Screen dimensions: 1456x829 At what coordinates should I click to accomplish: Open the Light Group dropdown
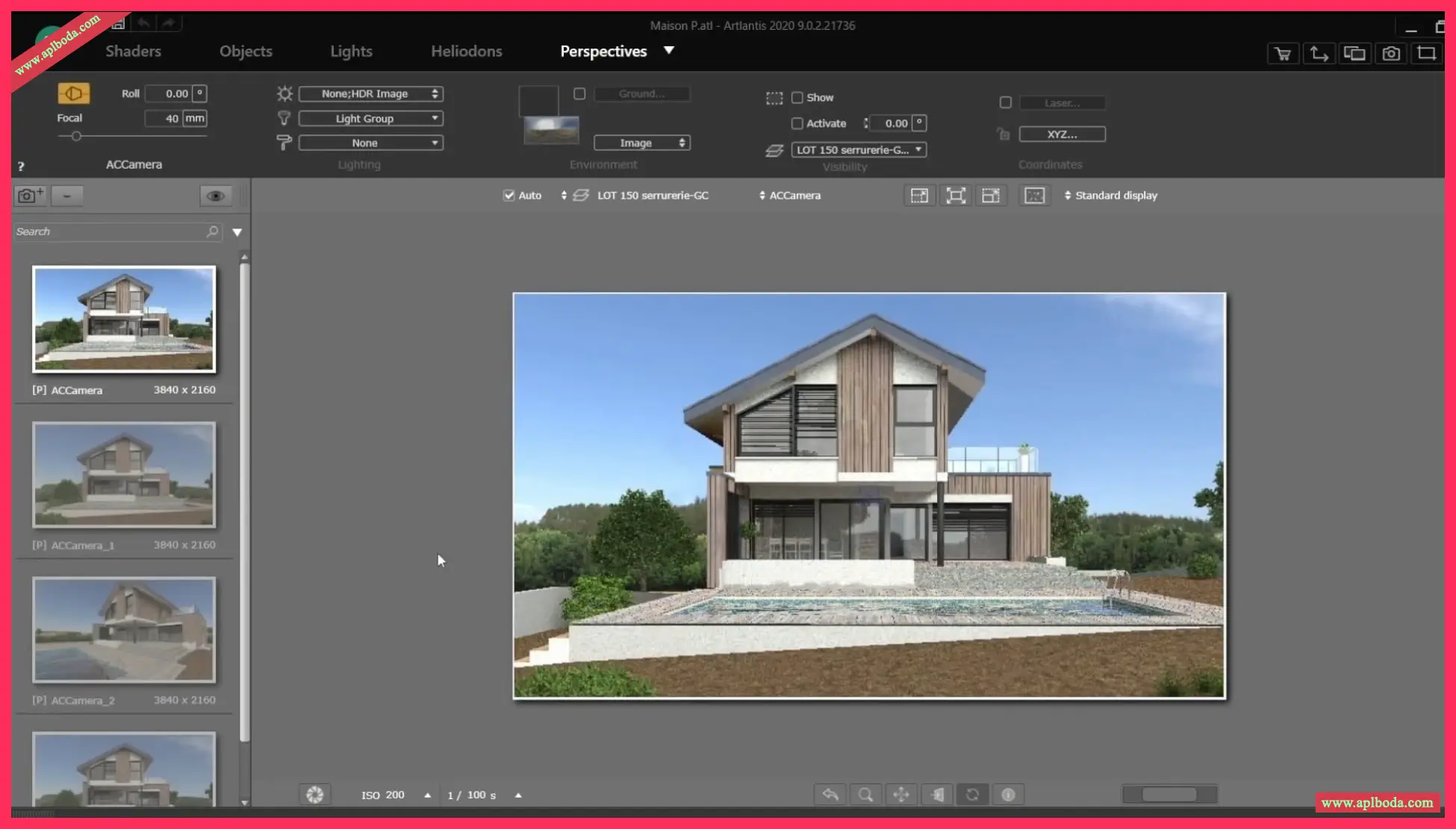pos(371,119)
